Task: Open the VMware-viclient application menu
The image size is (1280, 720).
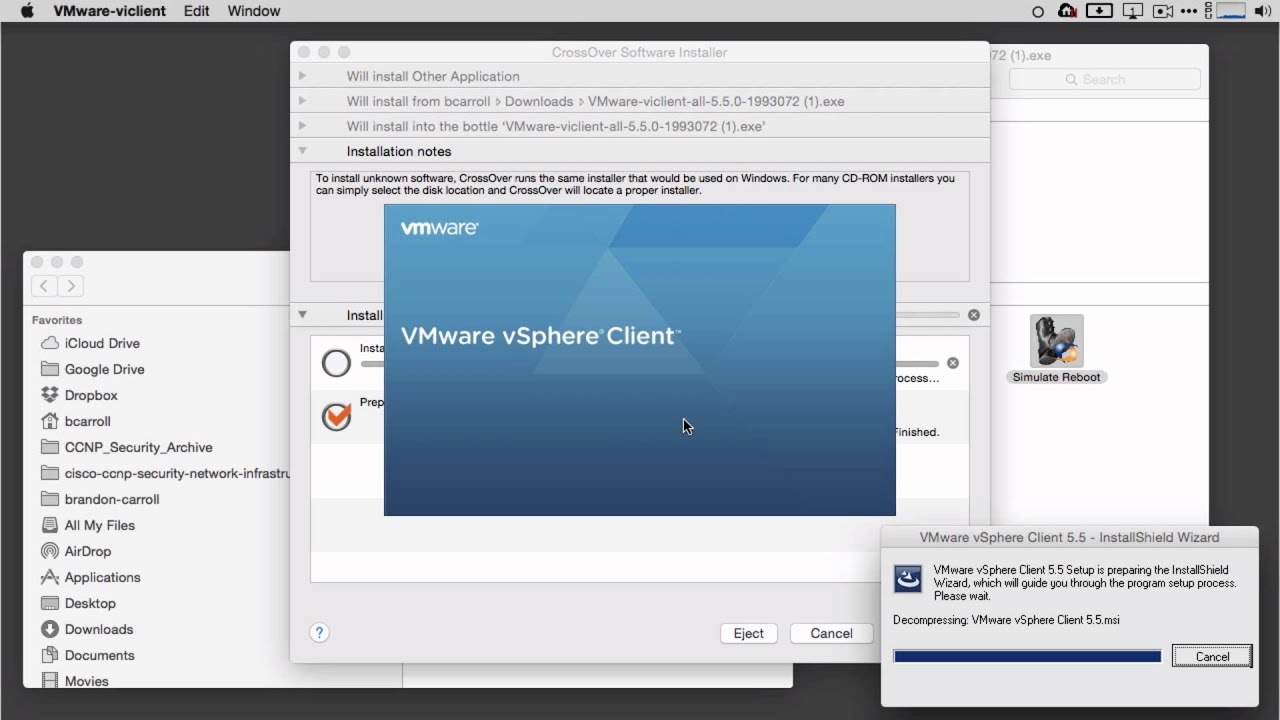Action: tap(110, 11)
